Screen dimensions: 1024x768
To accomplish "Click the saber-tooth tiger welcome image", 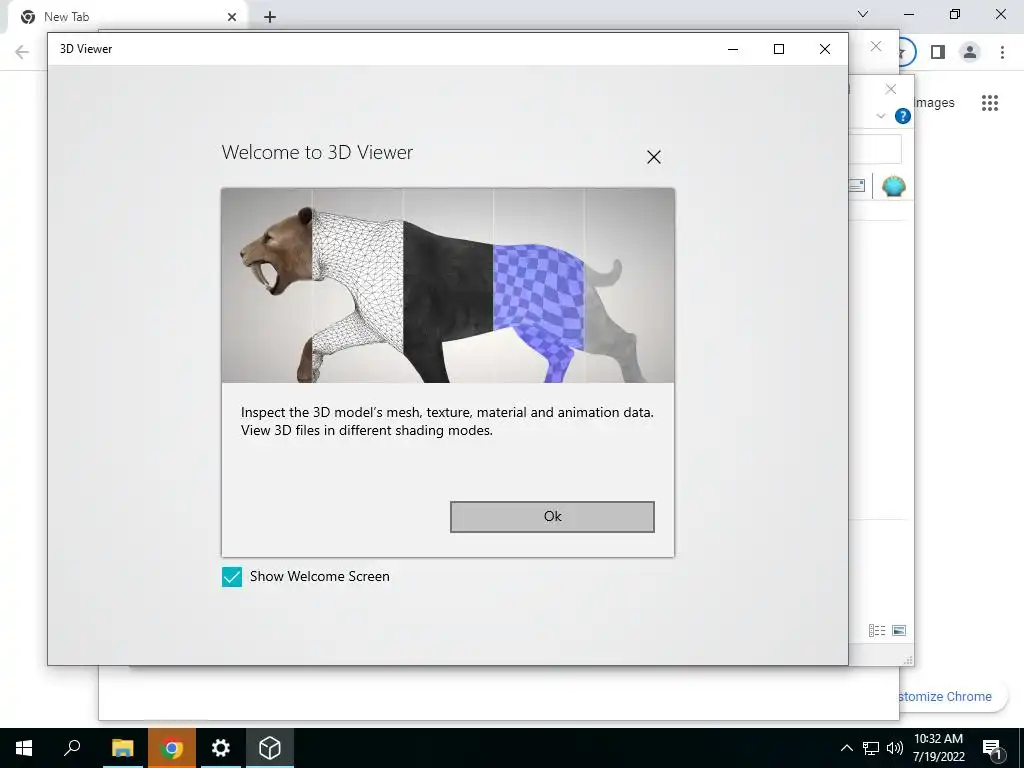I will click(x=448, y=285).
